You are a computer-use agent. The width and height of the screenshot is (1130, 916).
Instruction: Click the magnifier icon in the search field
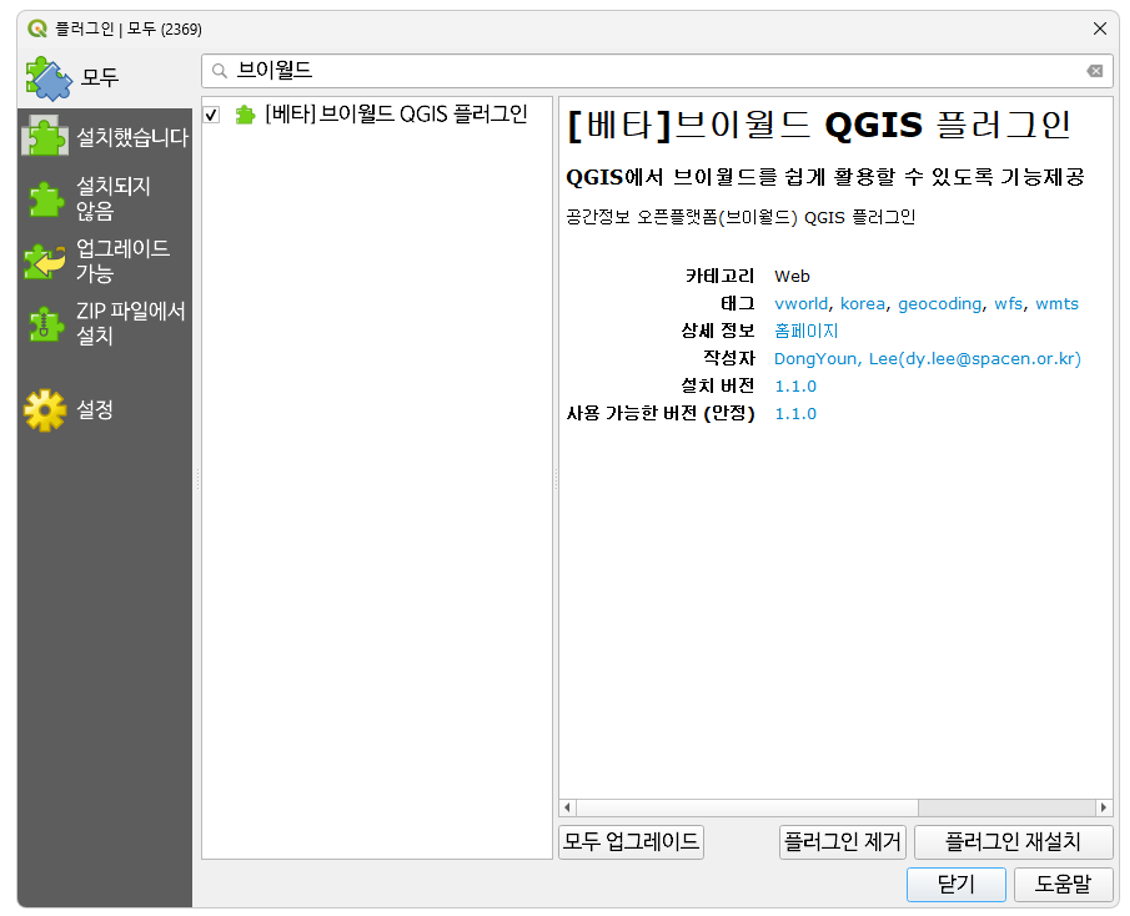[x=220, y=71]
